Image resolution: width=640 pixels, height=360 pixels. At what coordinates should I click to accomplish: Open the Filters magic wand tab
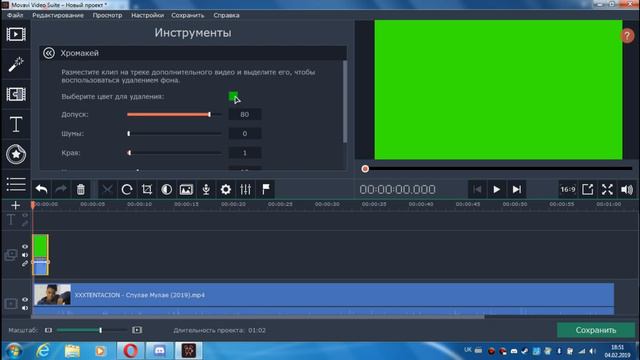tap(16, 64)
